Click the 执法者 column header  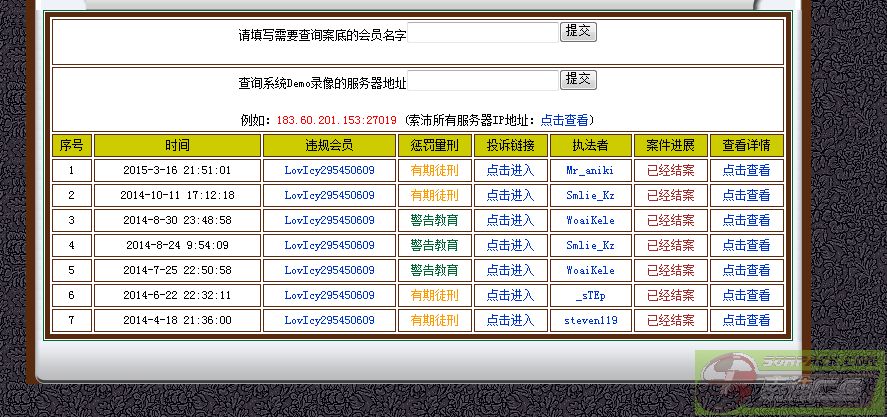click(x=590, y=145)
